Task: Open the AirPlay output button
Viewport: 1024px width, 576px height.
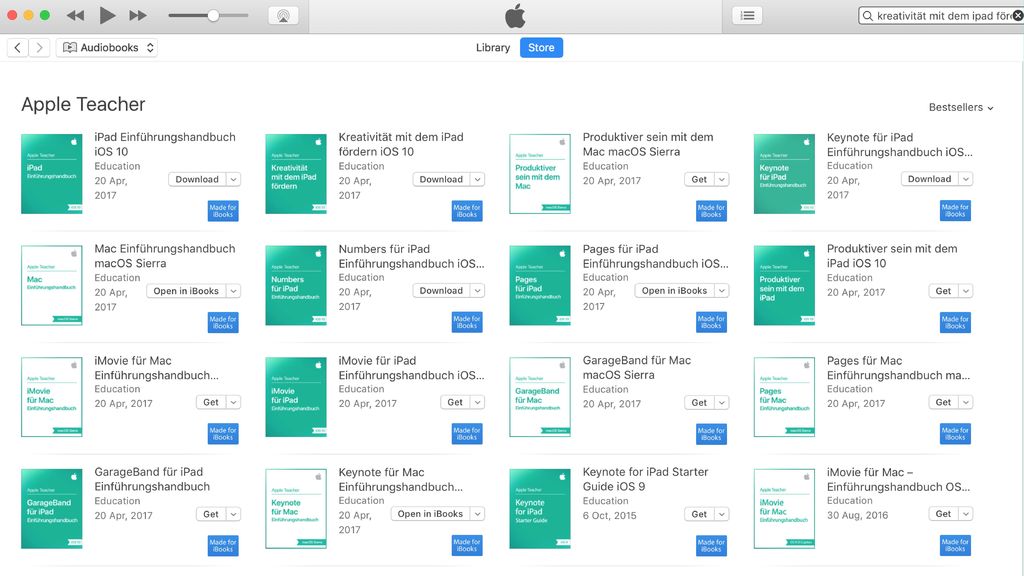Action: [x=283, y=16]
